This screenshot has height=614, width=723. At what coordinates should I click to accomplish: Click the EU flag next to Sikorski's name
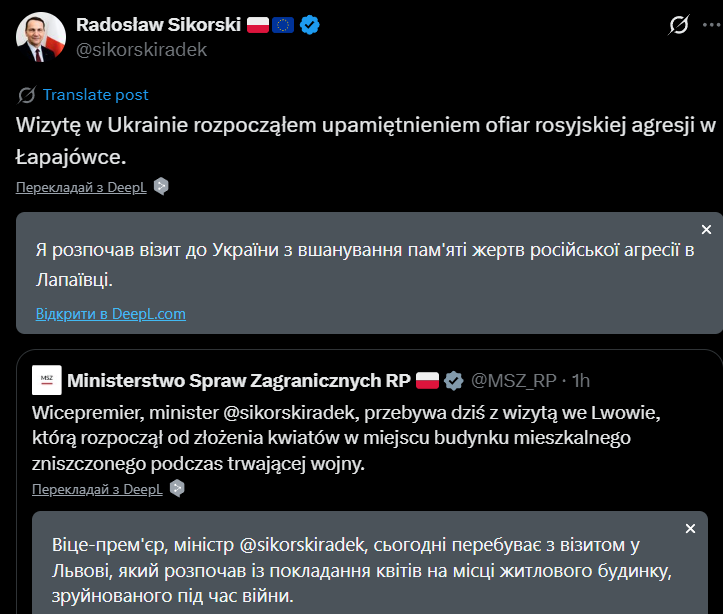click(x=284, y=25)
